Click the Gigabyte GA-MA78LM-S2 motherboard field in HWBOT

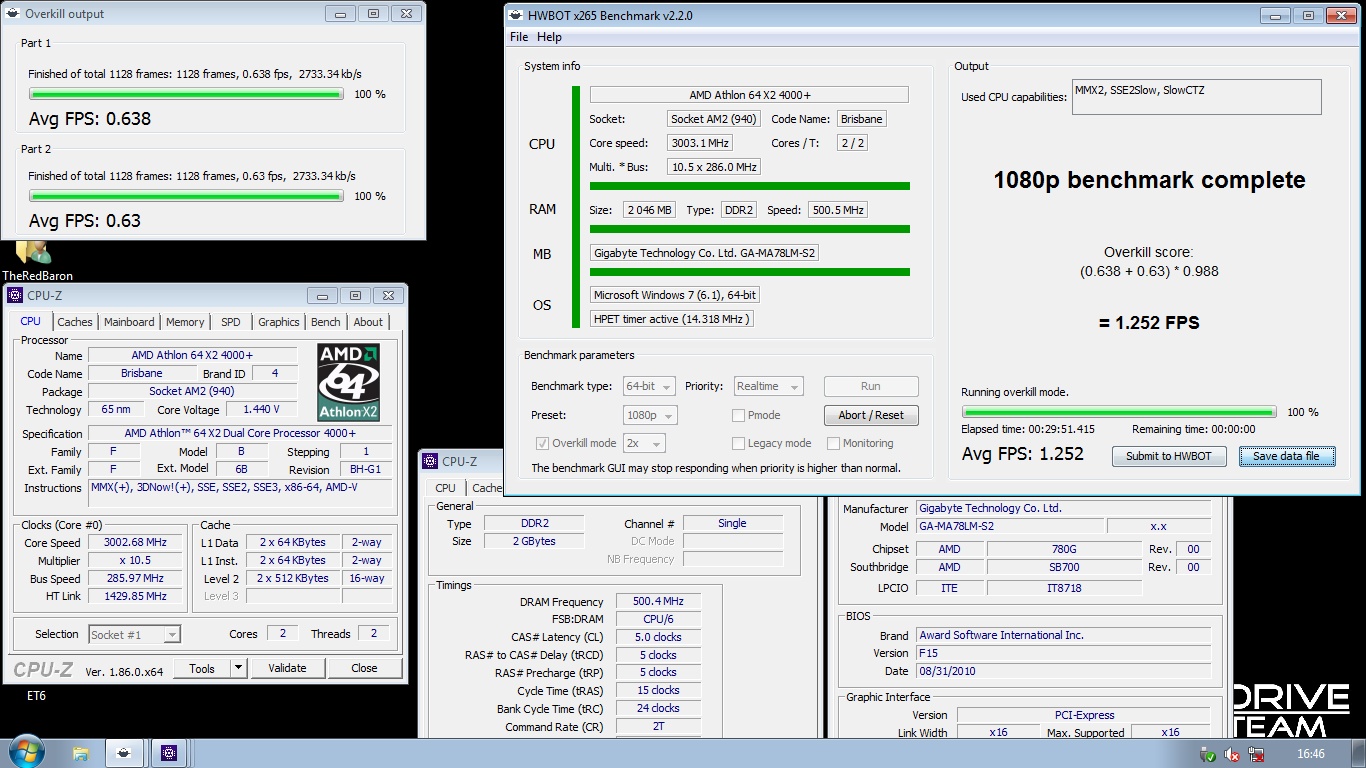[705, 253]
